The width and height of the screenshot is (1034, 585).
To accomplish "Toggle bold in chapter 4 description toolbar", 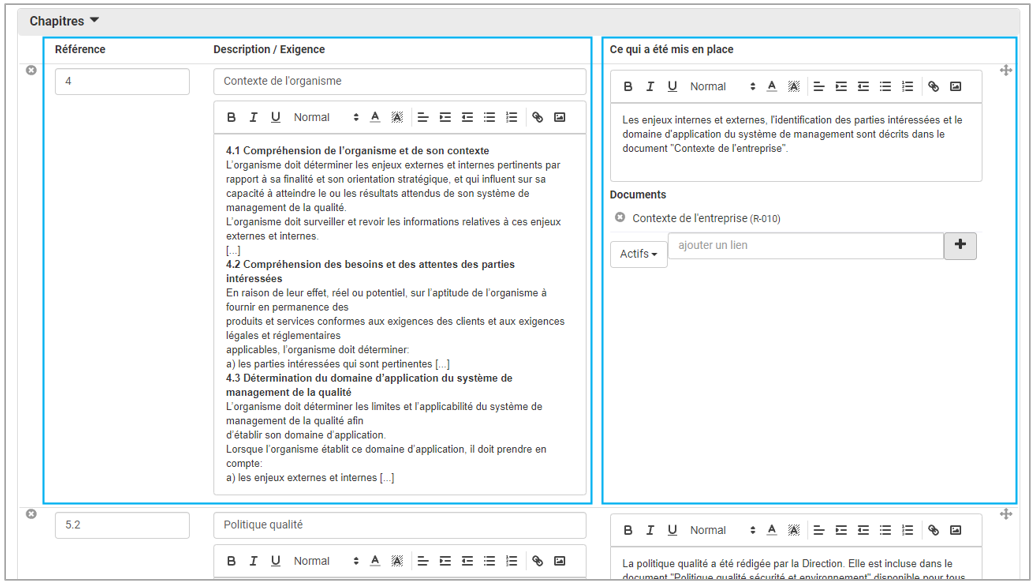I will [231, 117].
